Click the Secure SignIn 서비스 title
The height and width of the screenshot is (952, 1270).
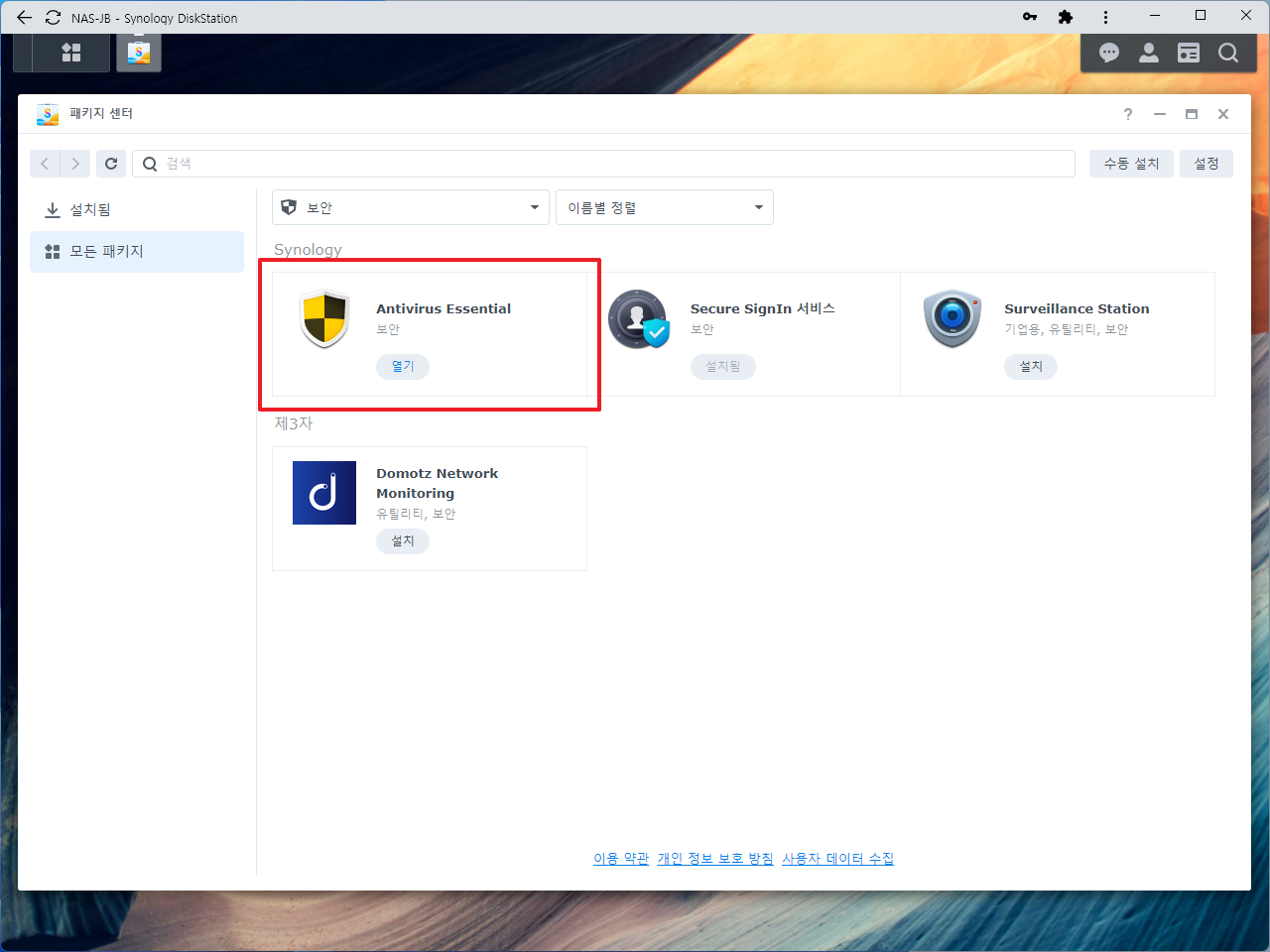(x=763, y=309)
